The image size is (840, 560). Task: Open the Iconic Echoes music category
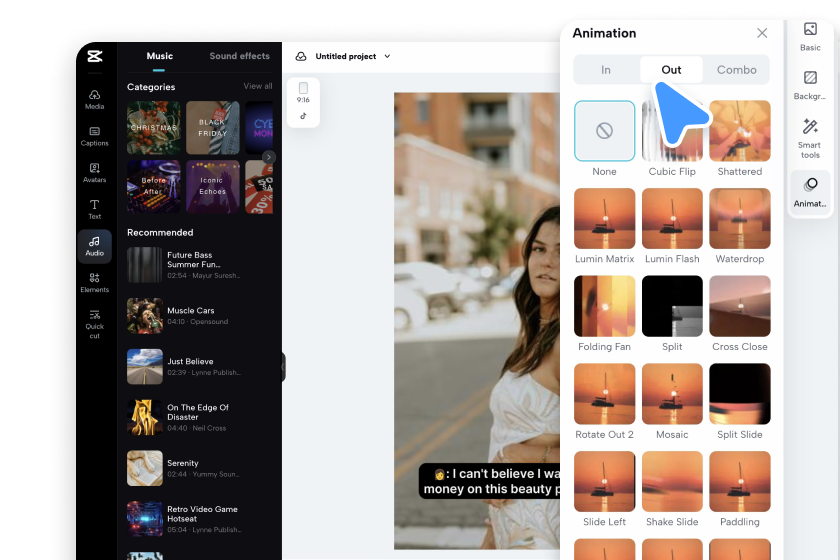213,186
